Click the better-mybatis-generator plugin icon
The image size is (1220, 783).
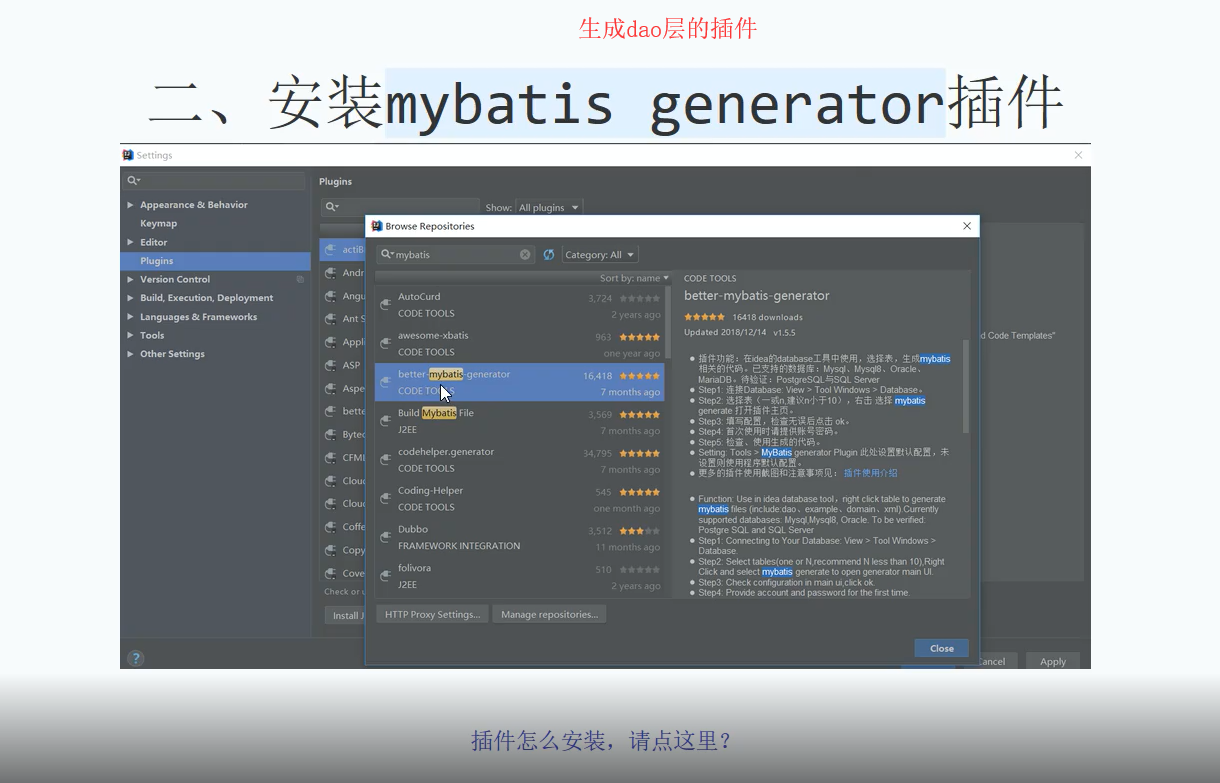click(x=386, y=383)
